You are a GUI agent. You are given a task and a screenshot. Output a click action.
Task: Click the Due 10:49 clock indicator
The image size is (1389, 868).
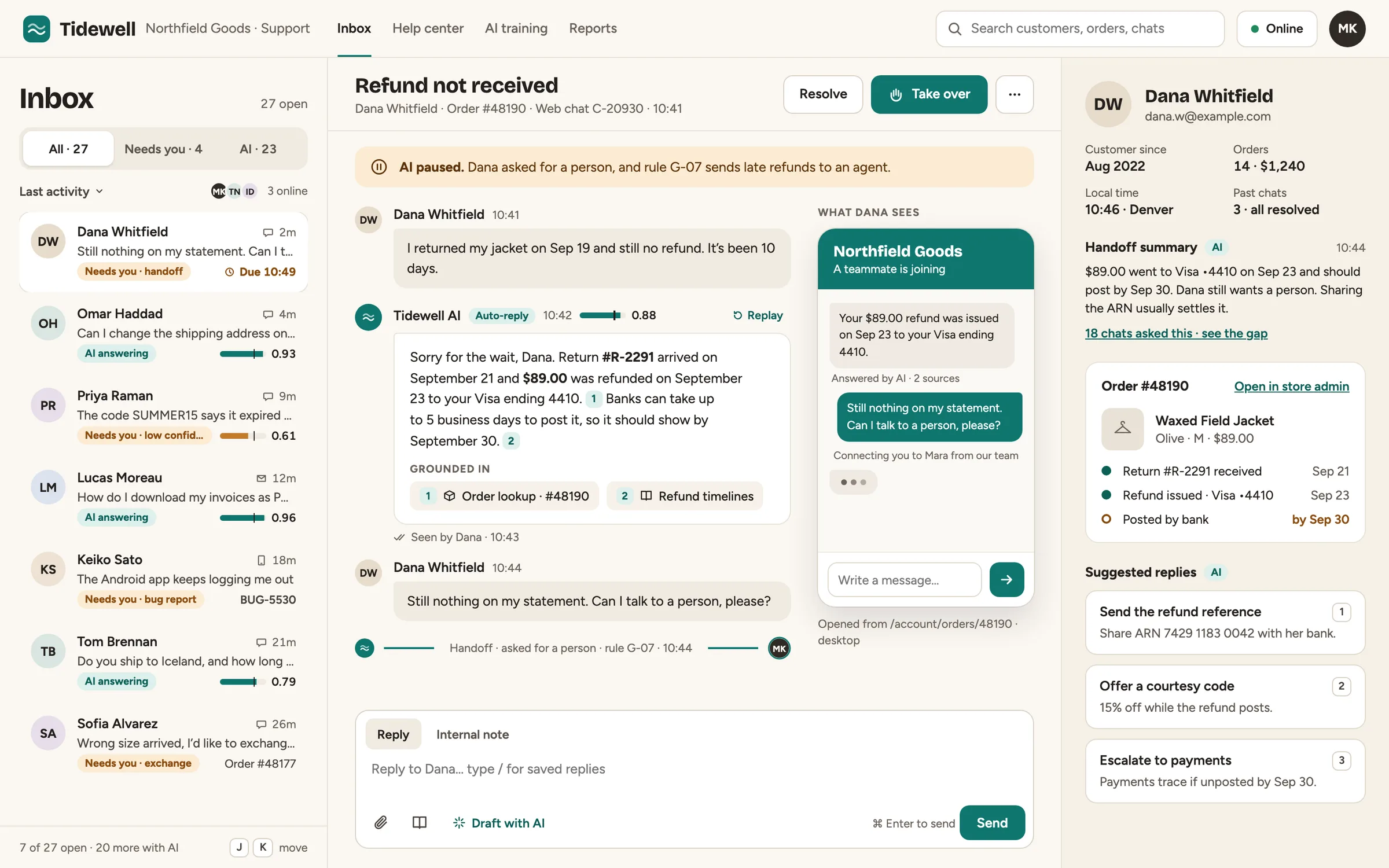(x=260, y=271)
